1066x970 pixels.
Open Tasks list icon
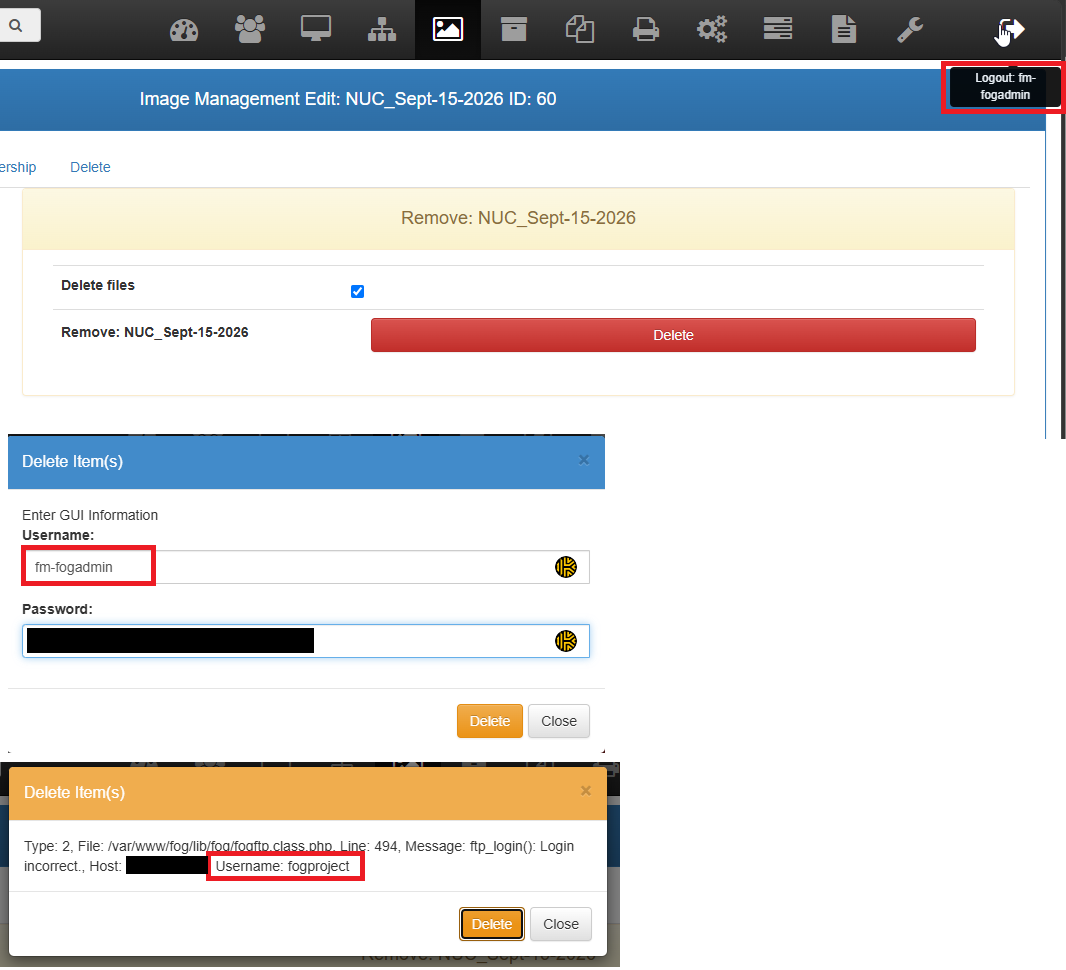point(778,29)
